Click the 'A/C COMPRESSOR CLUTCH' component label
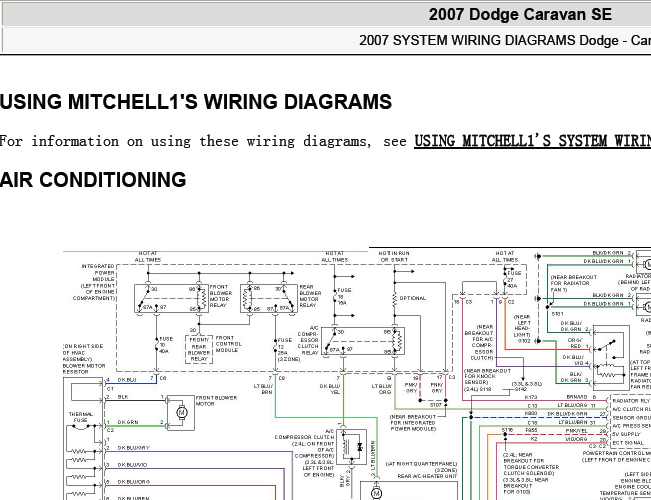The width and height of the screenshot is (651, 500). 305,434
